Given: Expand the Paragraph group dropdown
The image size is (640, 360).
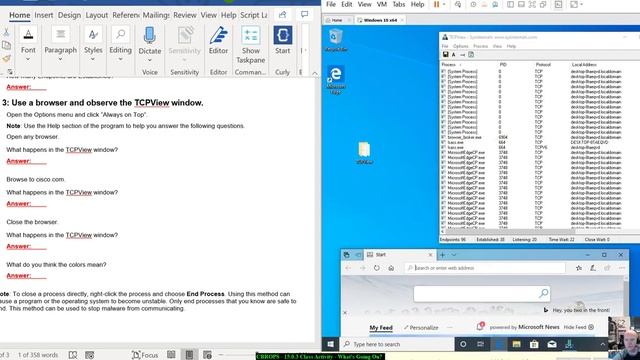Looking at the screenshot, I should click(60, 59).
